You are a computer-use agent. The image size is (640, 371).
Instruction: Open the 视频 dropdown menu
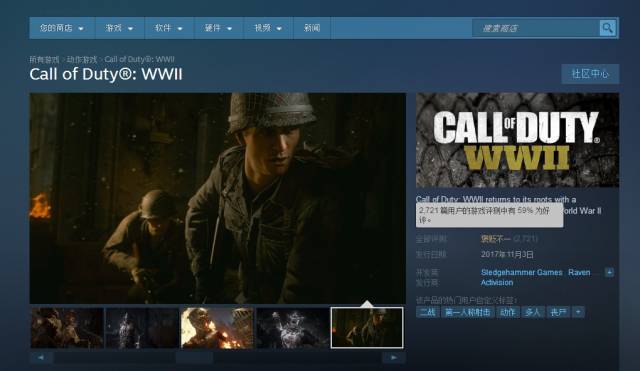[x=268, y=28]
